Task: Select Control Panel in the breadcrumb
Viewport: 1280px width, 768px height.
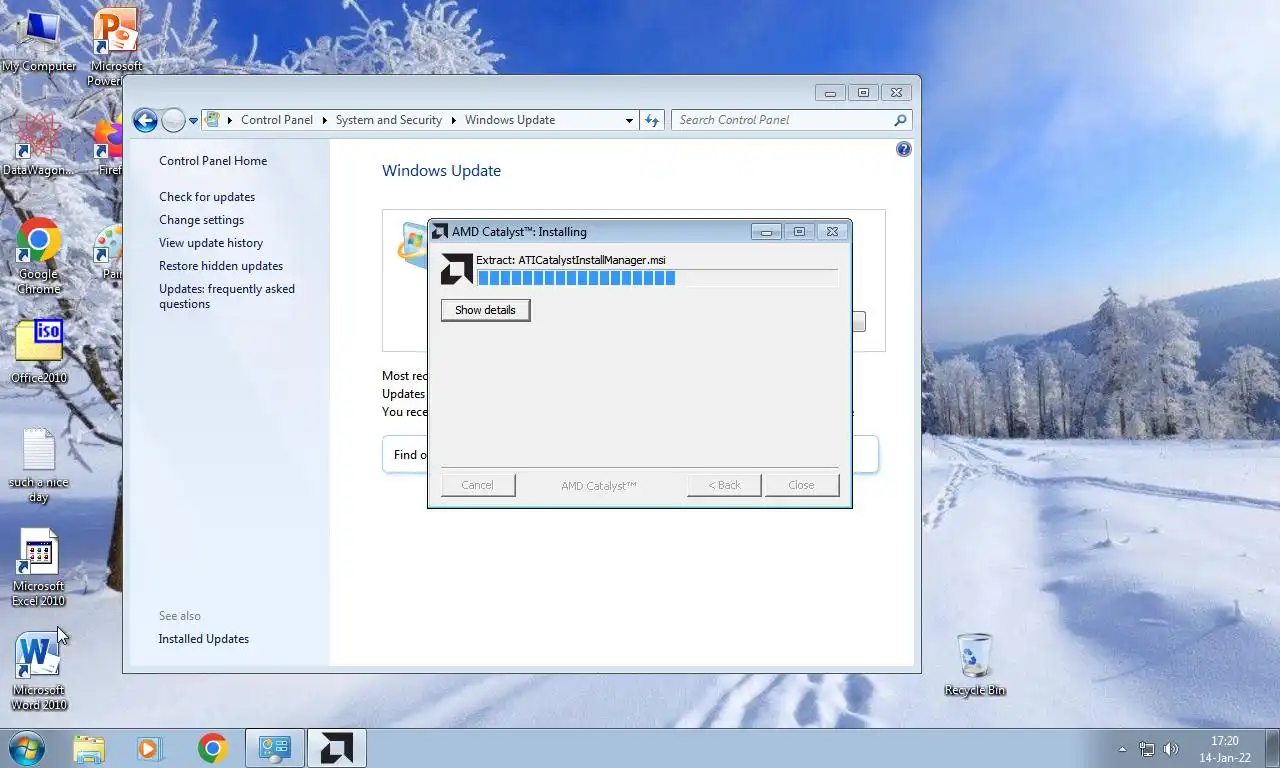Action: [277, 120]
